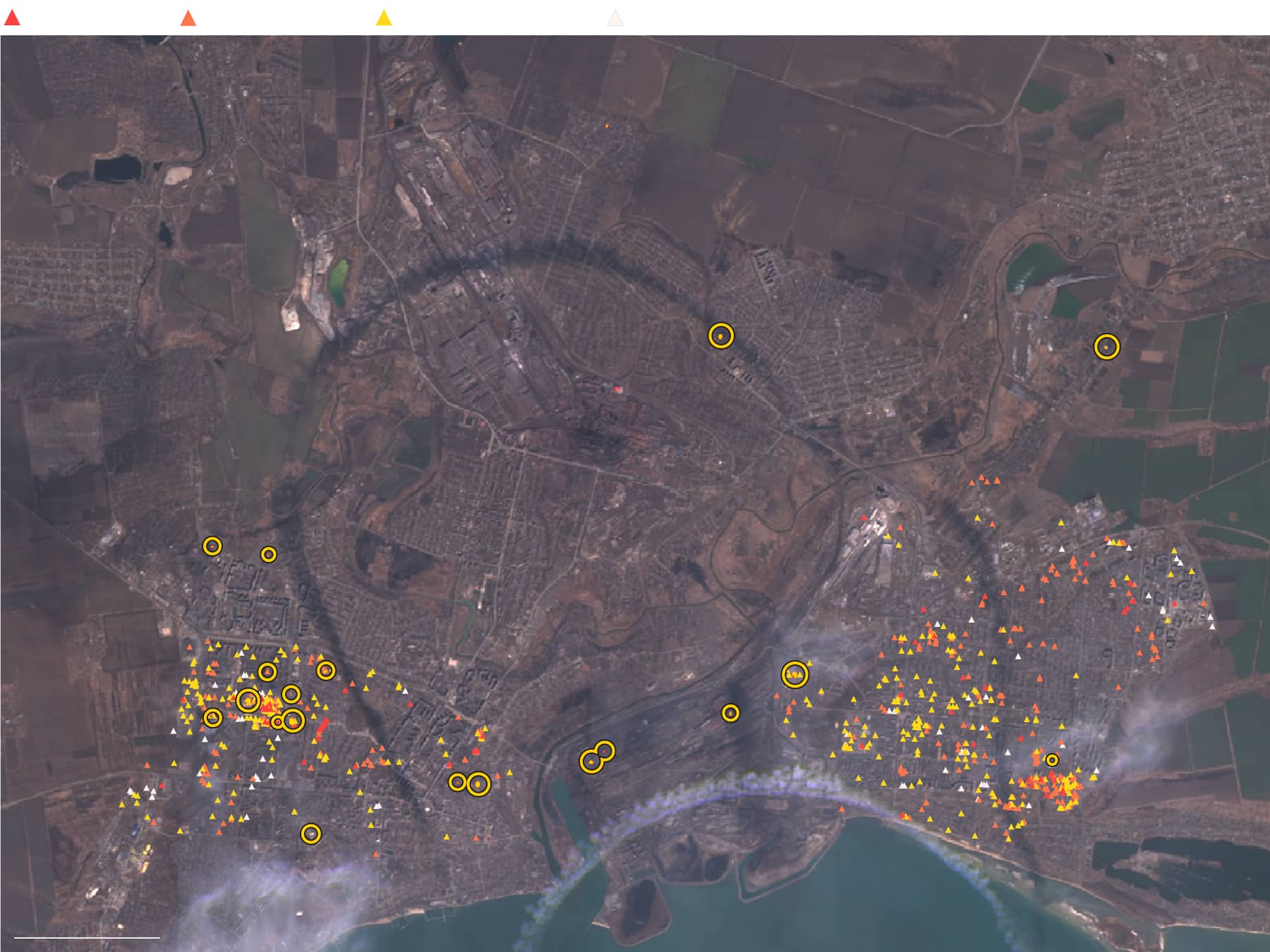Select the white triangle legend icon
The width and height of the screenshot is (1270, 952).
click(x=615, y=18)
